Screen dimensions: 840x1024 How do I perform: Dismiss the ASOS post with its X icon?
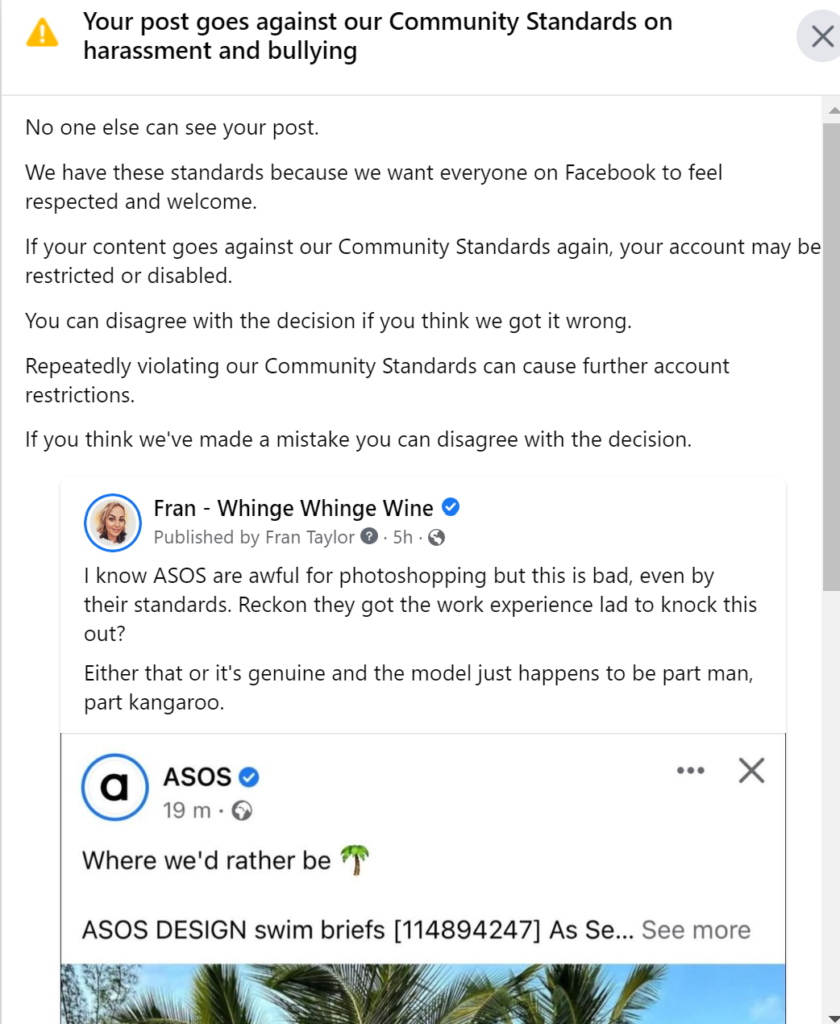pyautogui.click(x=751, y=771)
